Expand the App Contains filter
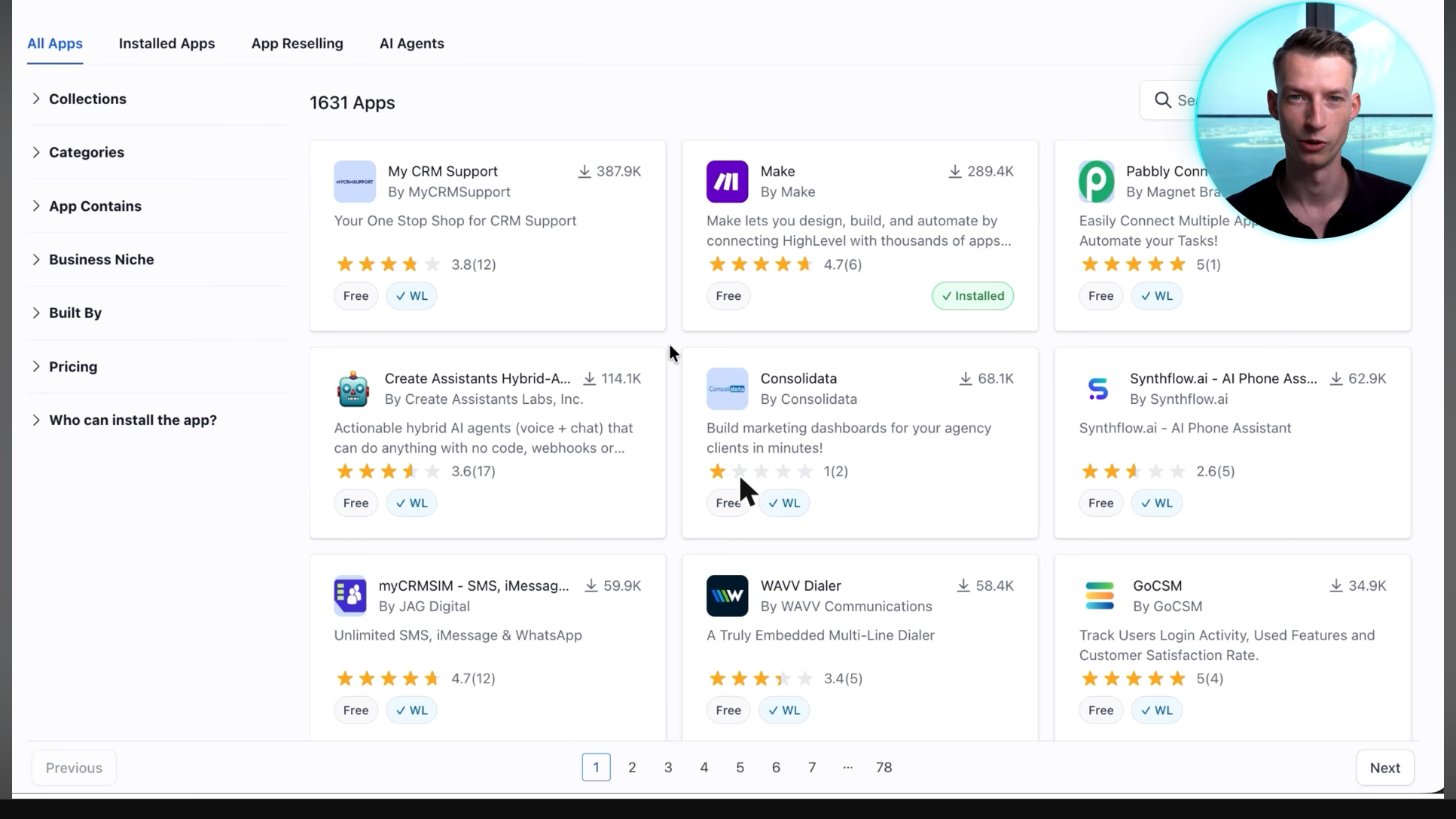The height and width of the screenshot is (819, 1456). [160, 206]
